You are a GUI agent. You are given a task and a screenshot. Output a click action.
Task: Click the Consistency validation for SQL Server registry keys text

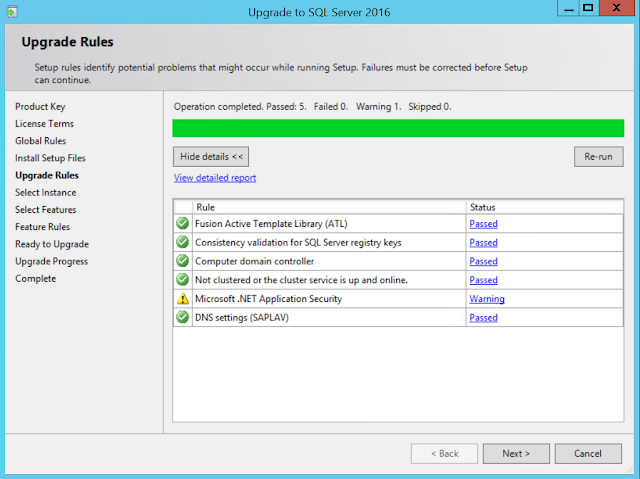(x=298, y=242)
